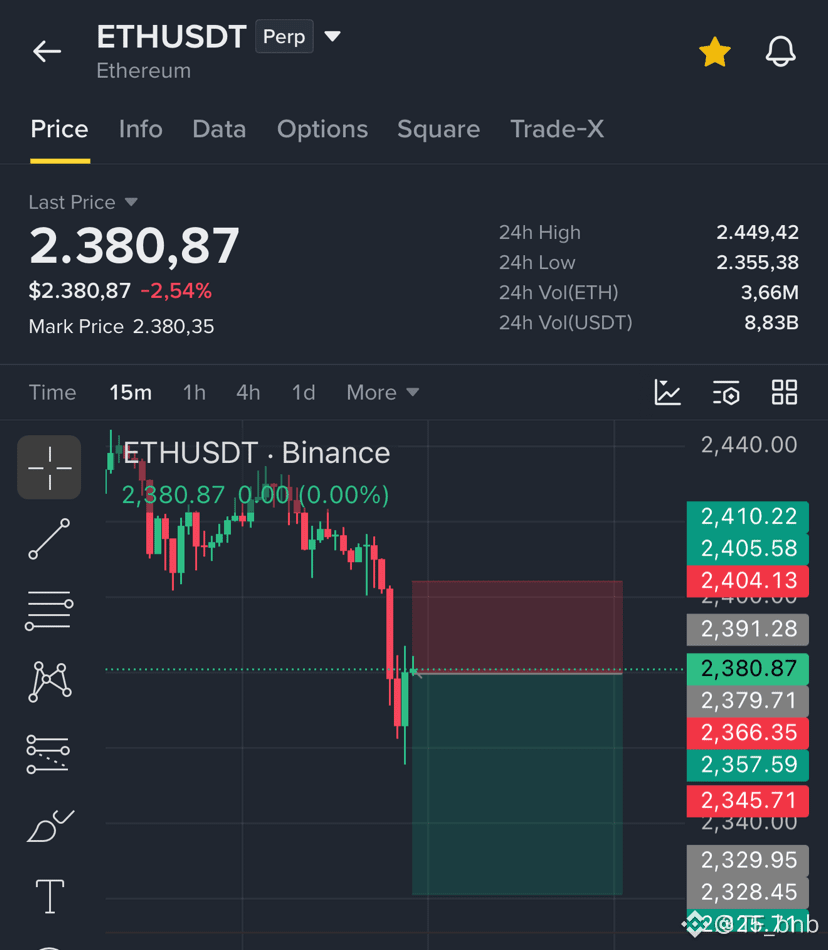Select the horizontal lines drawing tool

tap(49, 610)
